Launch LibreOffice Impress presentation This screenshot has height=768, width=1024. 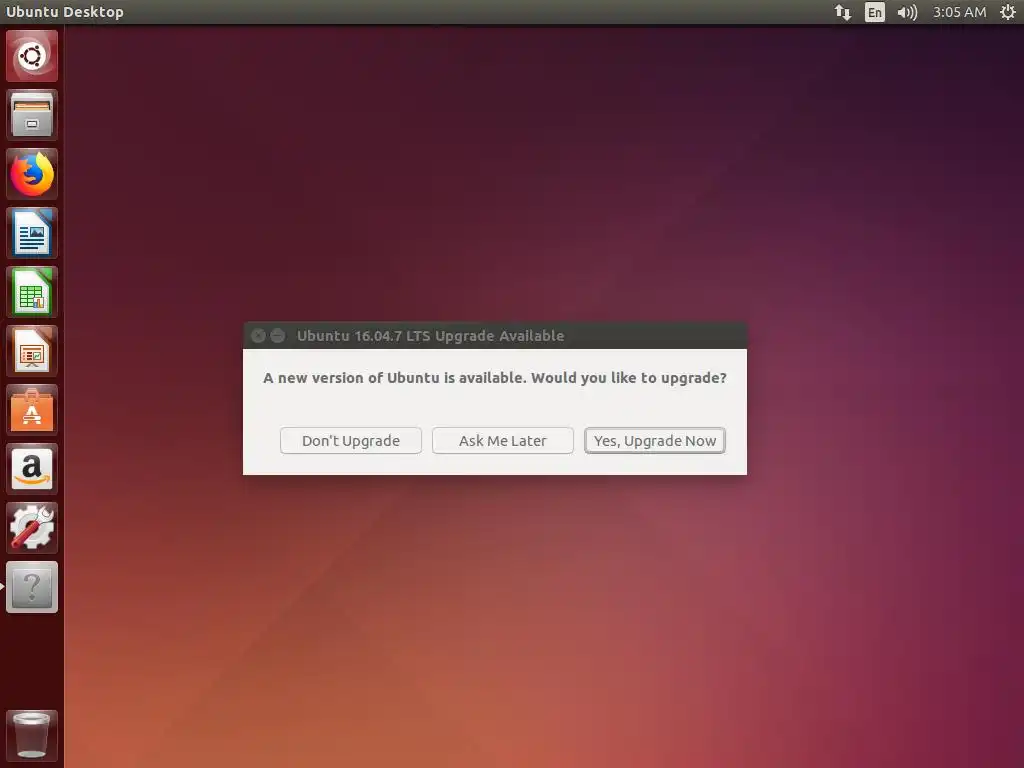point(31,351)
